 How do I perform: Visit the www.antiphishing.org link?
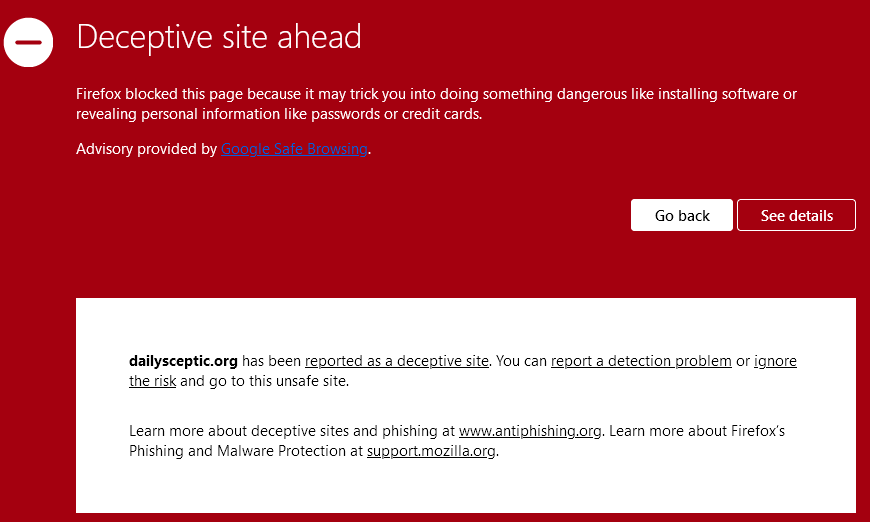[530, 431]
